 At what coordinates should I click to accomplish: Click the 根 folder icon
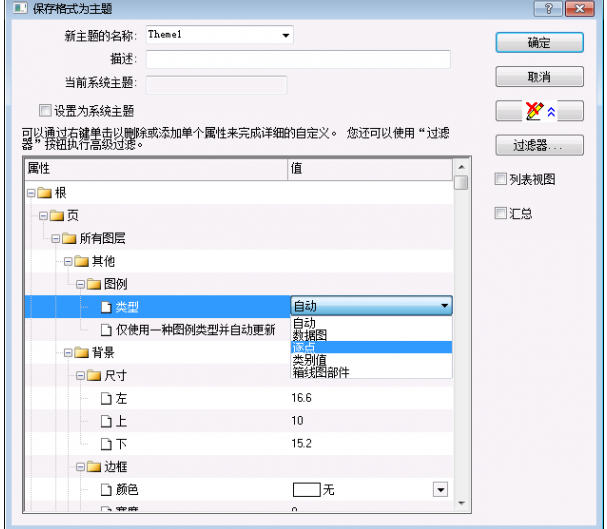click(x=45, y=192)
